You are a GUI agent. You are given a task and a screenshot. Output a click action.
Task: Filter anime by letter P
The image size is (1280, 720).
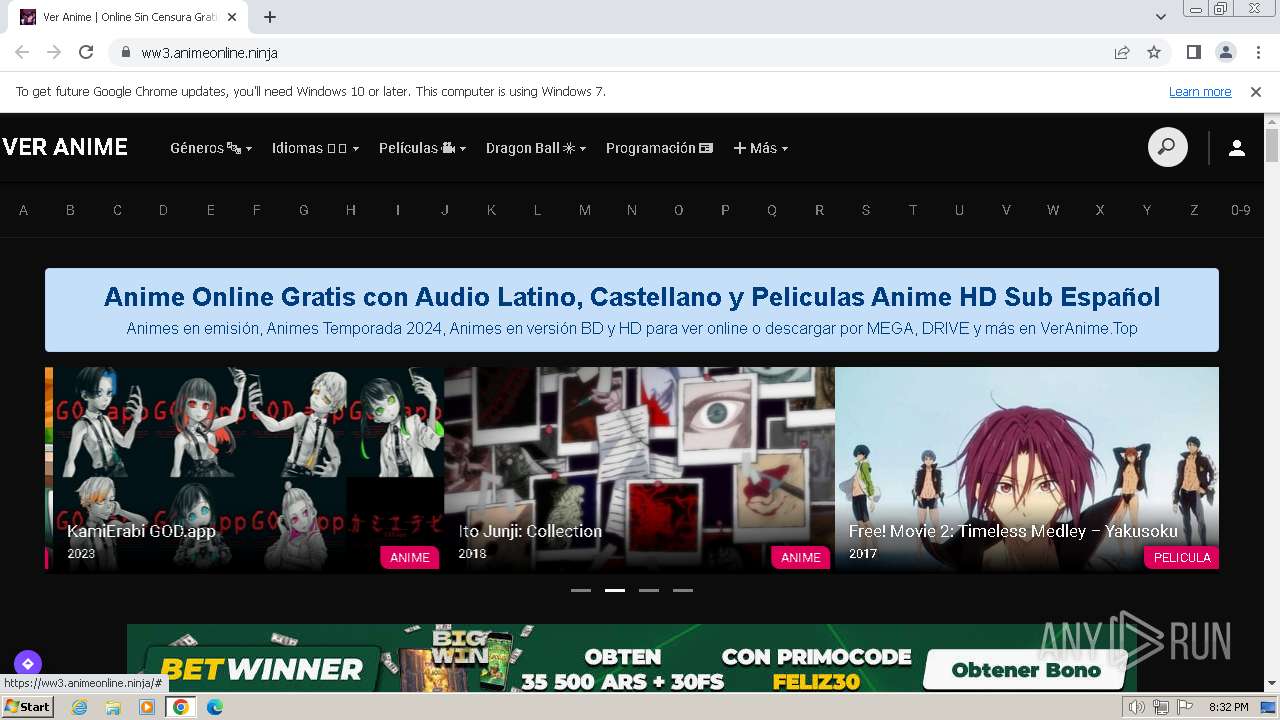click(725, 210)
